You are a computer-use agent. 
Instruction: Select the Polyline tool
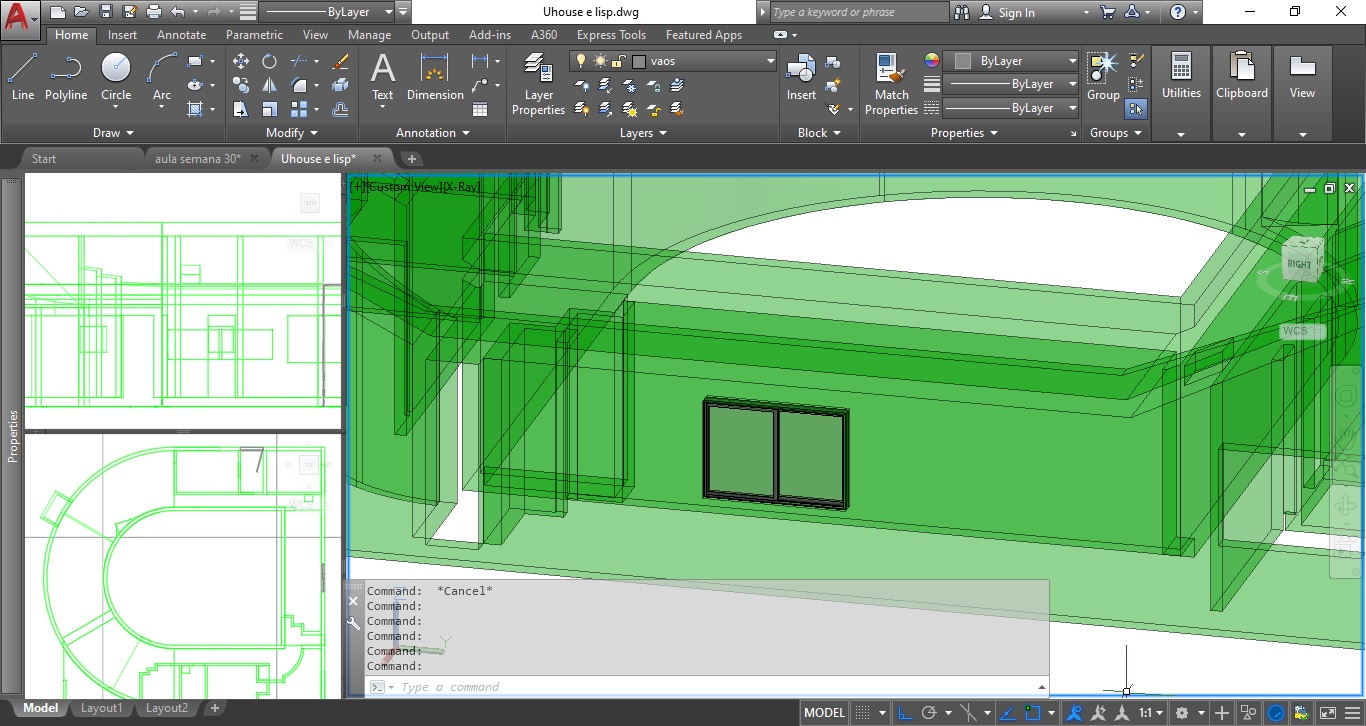coord(66,77)
